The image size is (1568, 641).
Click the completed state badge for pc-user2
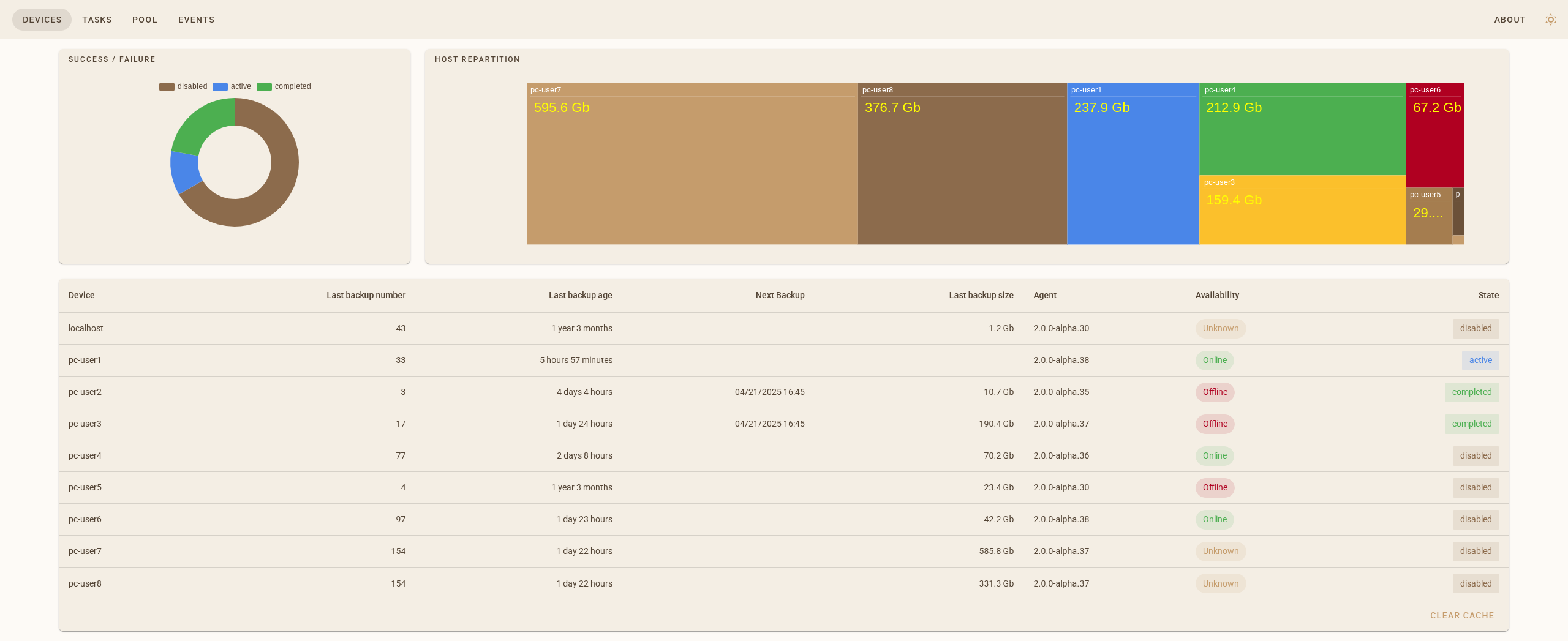[1472, 392]
